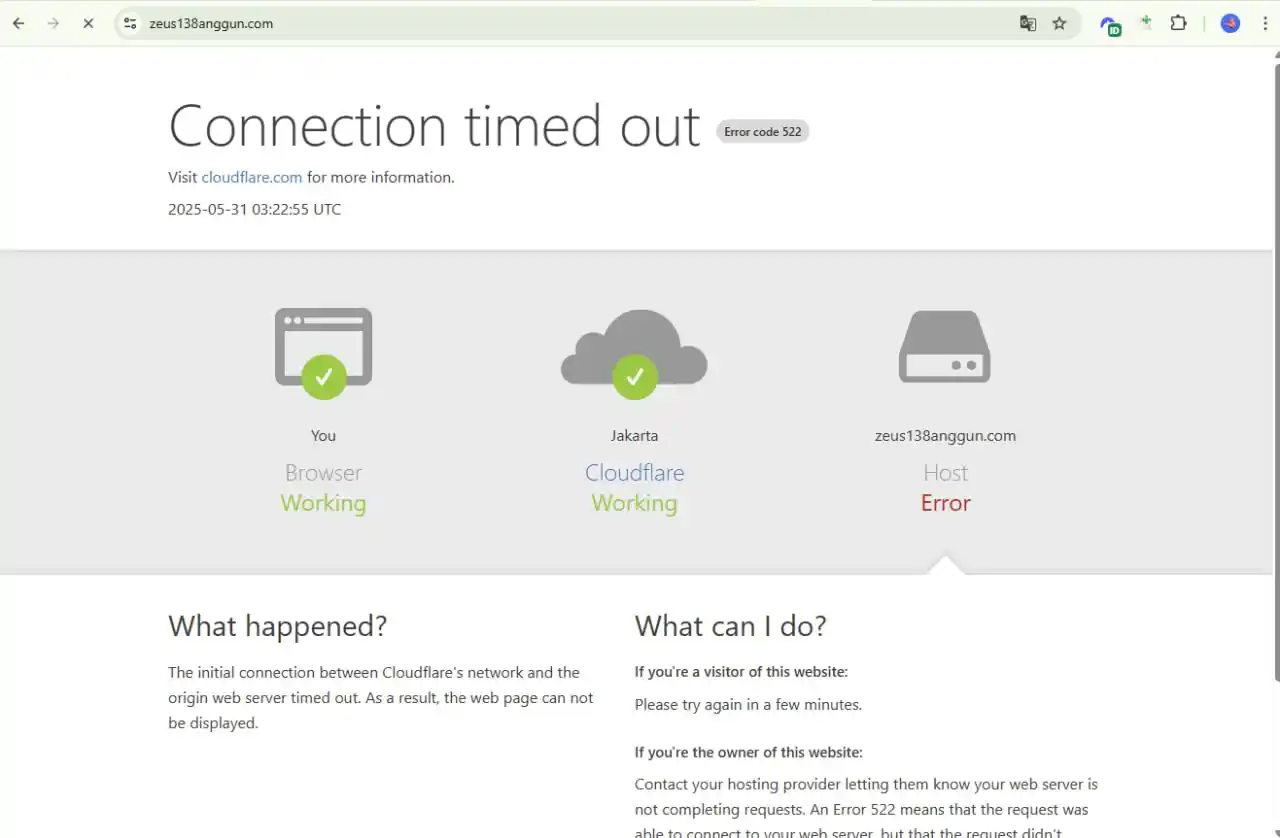Click the timestamp 2025-05-31 03:22:55 UTC

coord(254,209)
